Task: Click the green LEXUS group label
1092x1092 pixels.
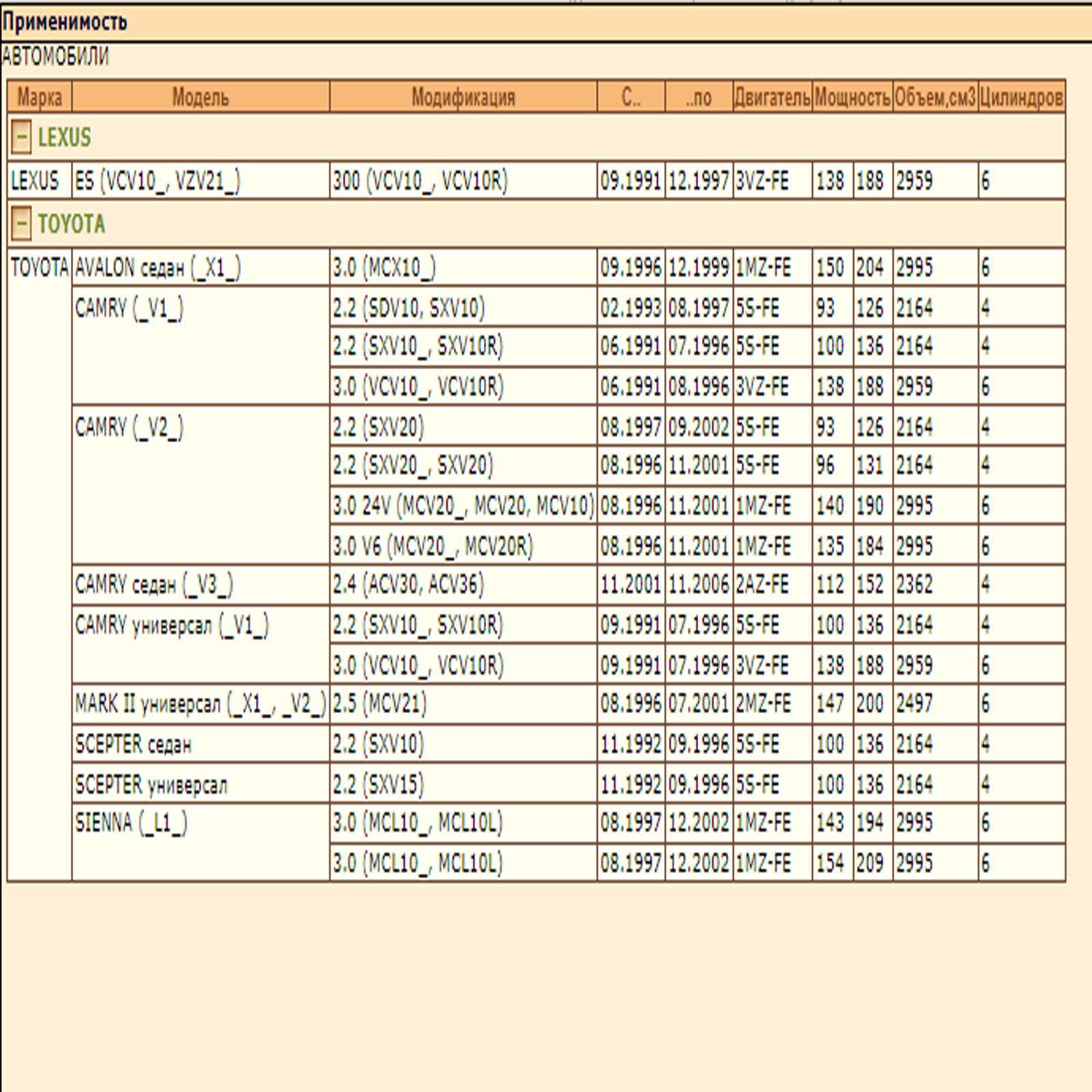Action: coord(64,138)
